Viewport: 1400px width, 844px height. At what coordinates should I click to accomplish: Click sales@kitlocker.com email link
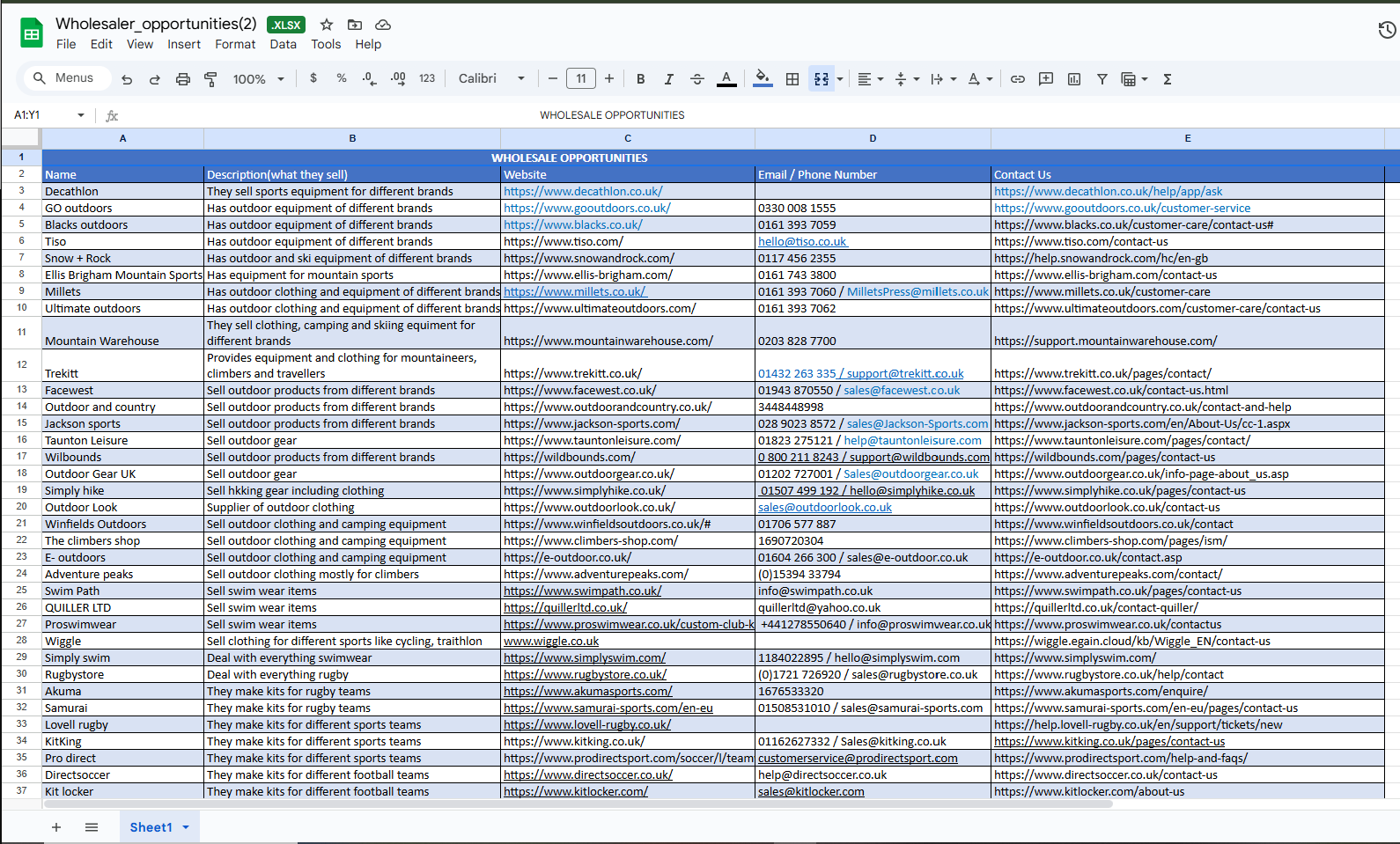pyautogui.click(x=811, y=792)
